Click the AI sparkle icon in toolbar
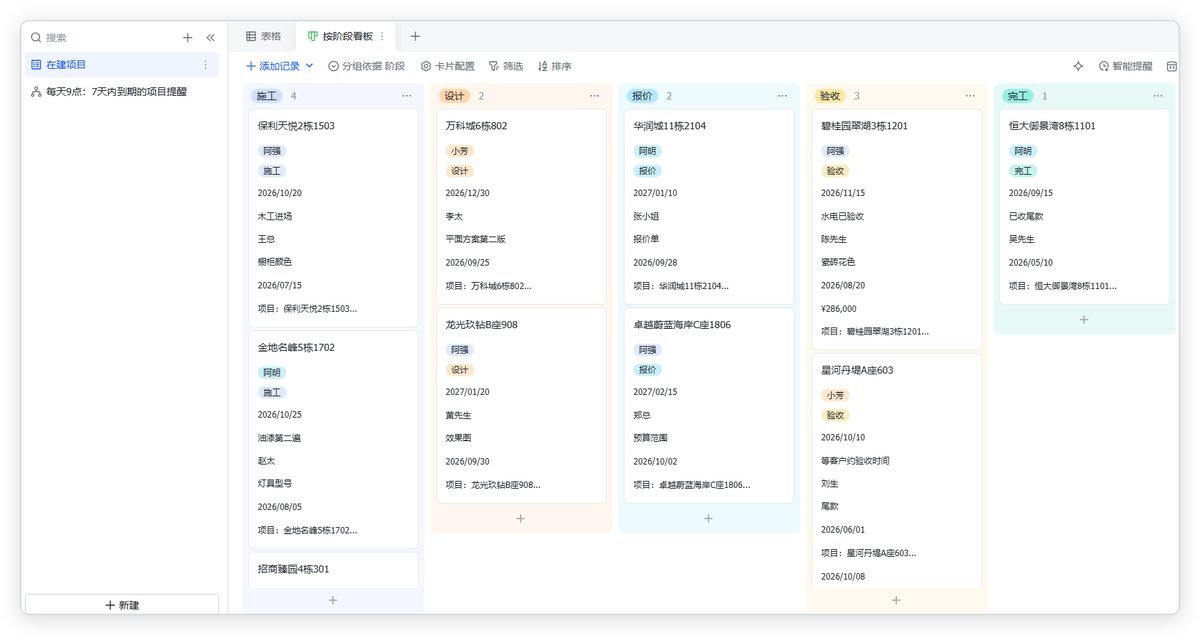The width and height of the screenshot is (1200, 635). (1078, 66)
